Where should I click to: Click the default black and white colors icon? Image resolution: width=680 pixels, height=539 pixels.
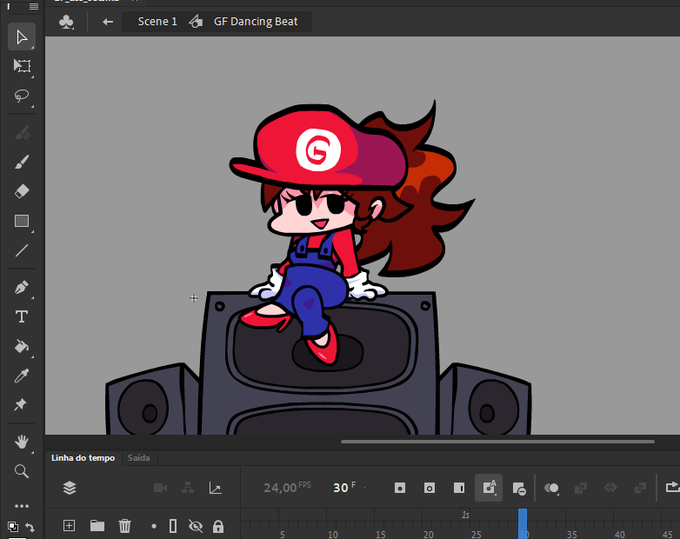click(13, 527)
